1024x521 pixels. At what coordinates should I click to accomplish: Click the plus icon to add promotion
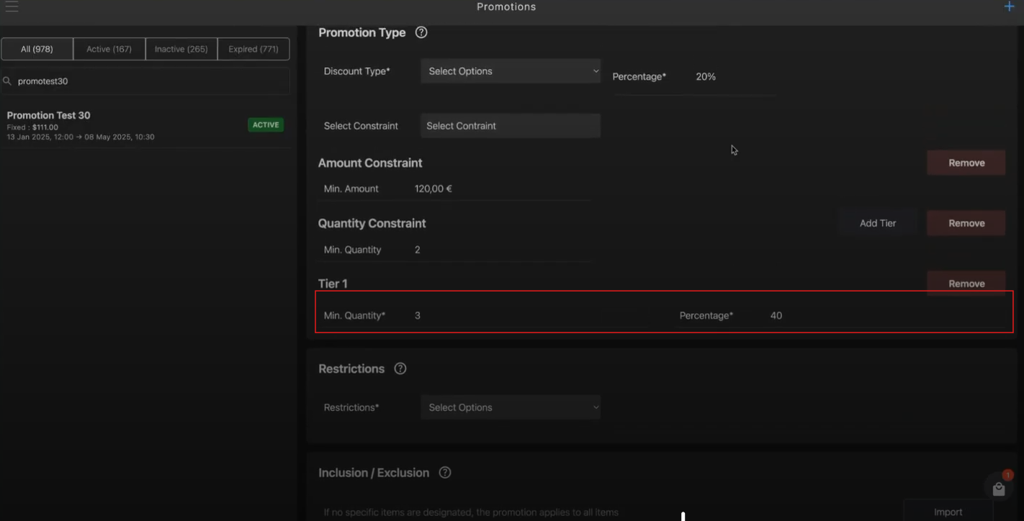point(1009,7)
